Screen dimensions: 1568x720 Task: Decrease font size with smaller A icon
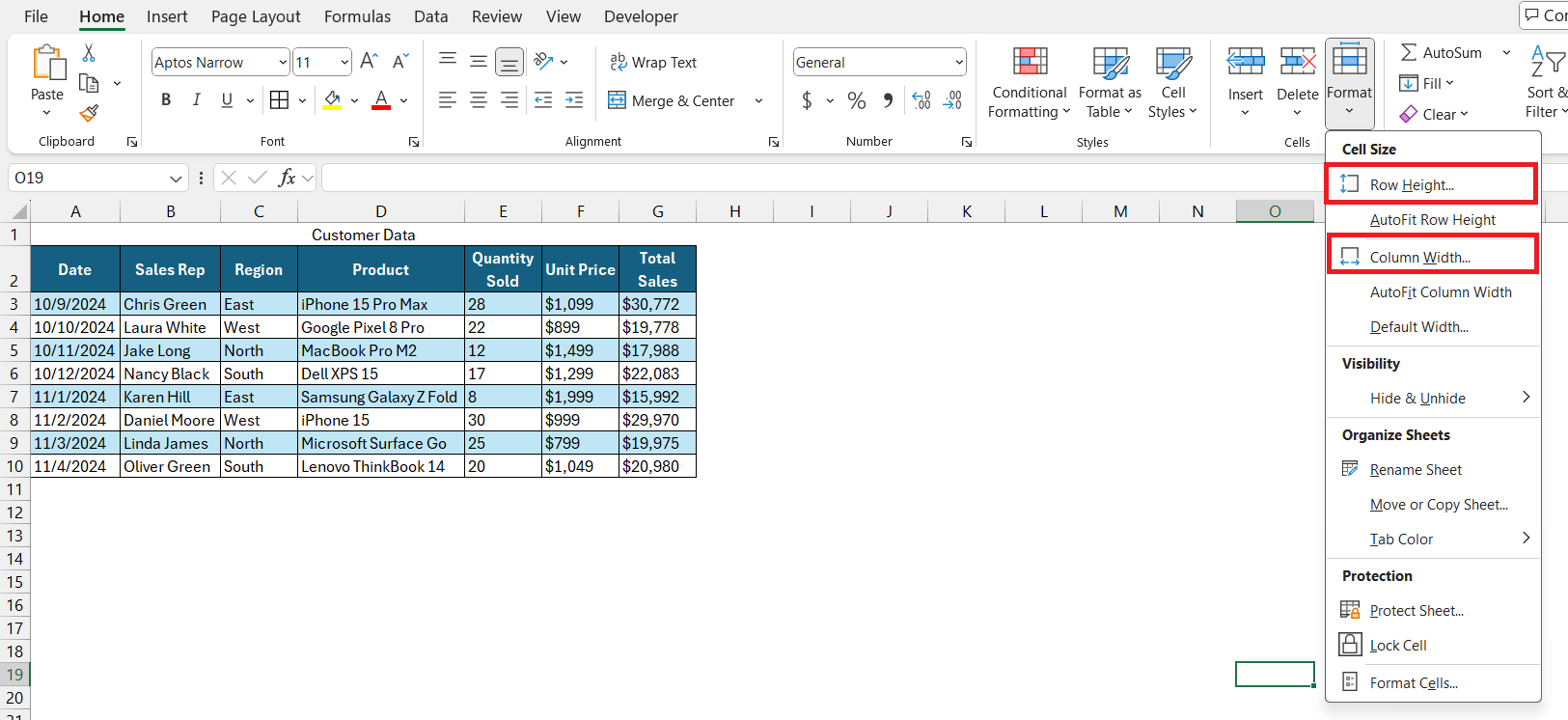pos(400,62)
